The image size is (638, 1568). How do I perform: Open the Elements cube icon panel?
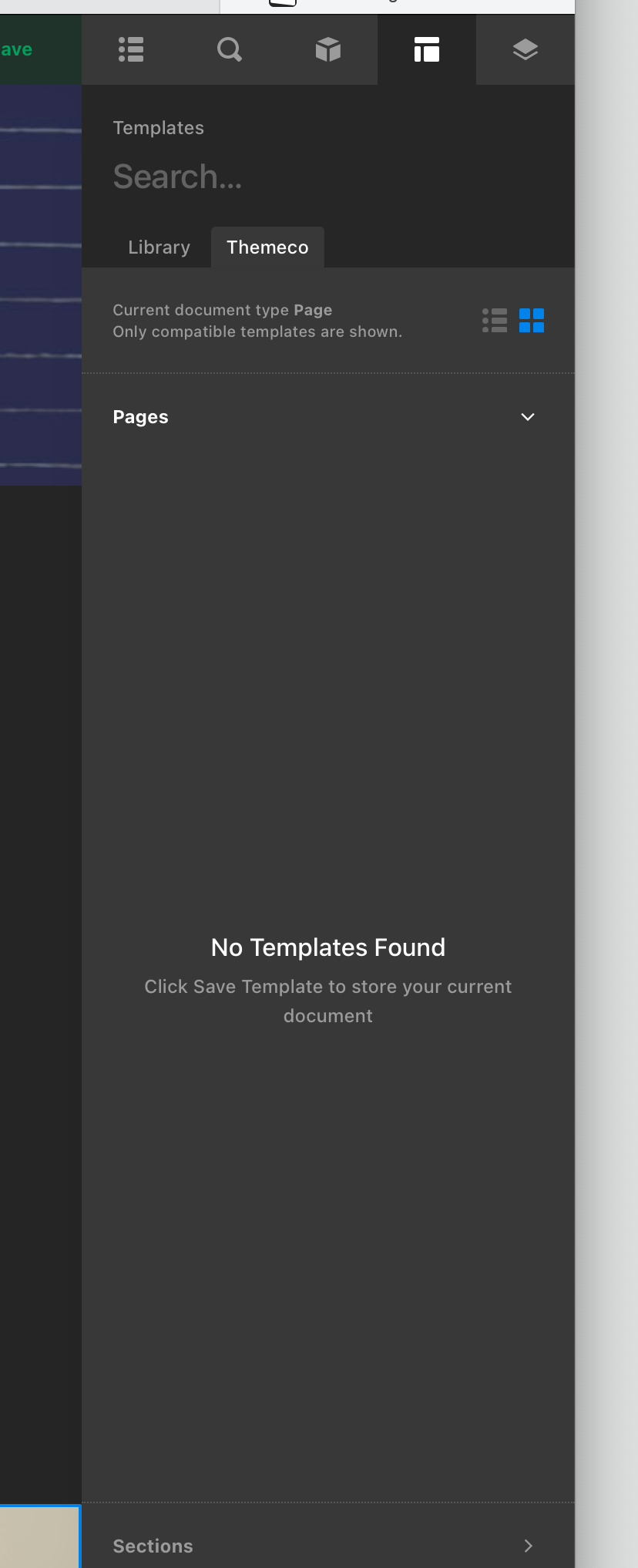coord(328,49)
